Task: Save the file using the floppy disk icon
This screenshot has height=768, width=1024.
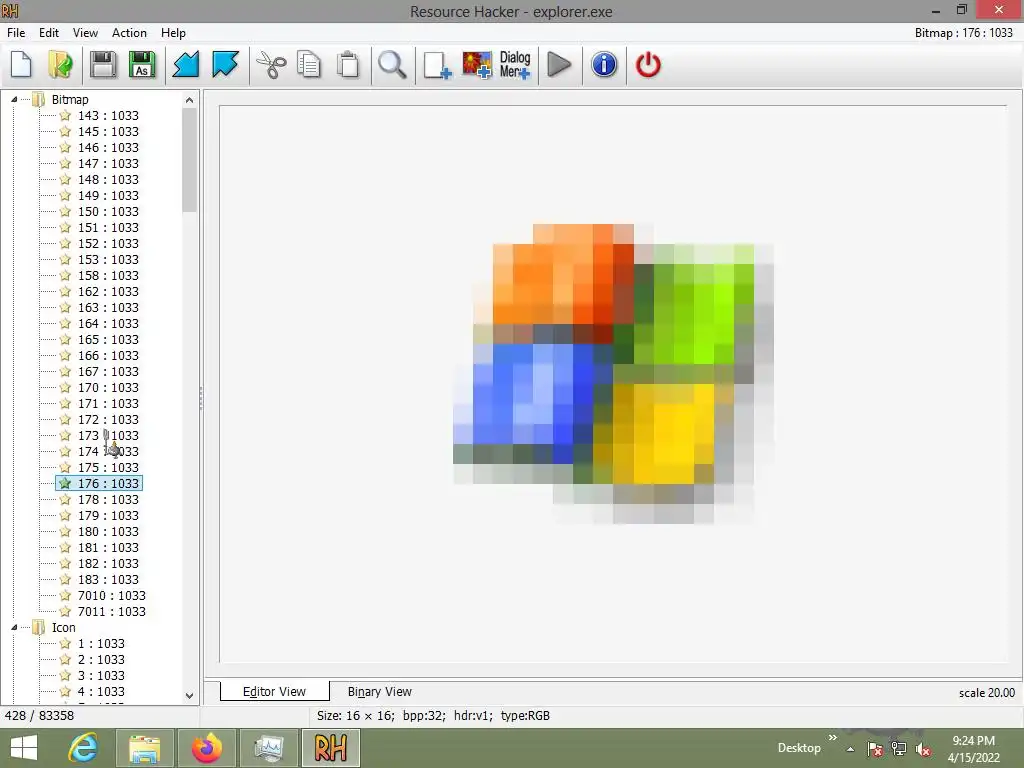Action: [103, 65]
